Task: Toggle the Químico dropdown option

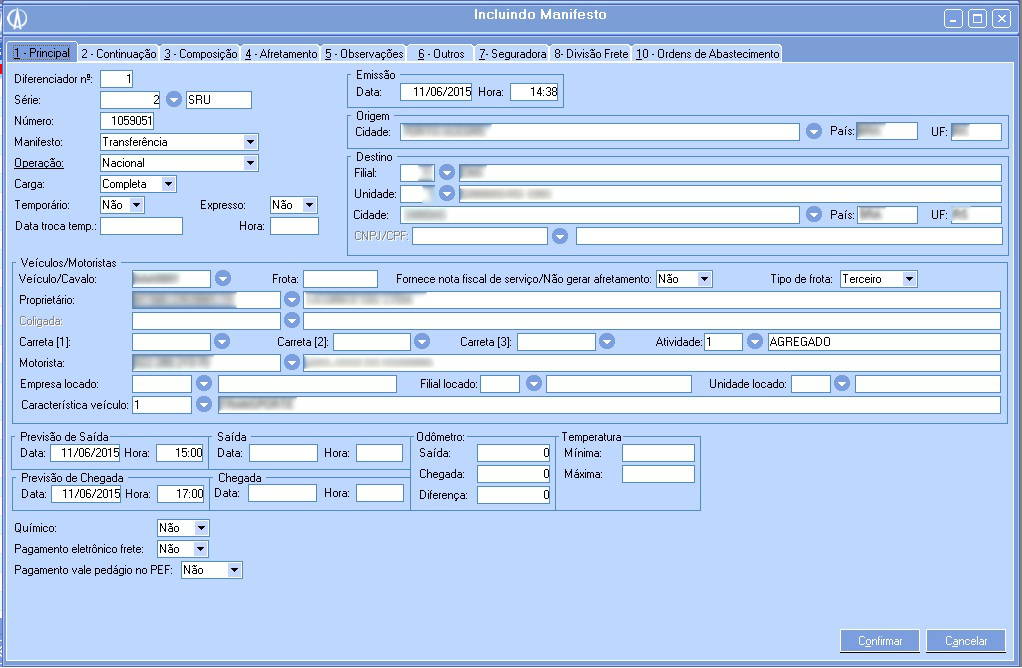Action: (201, 528)
